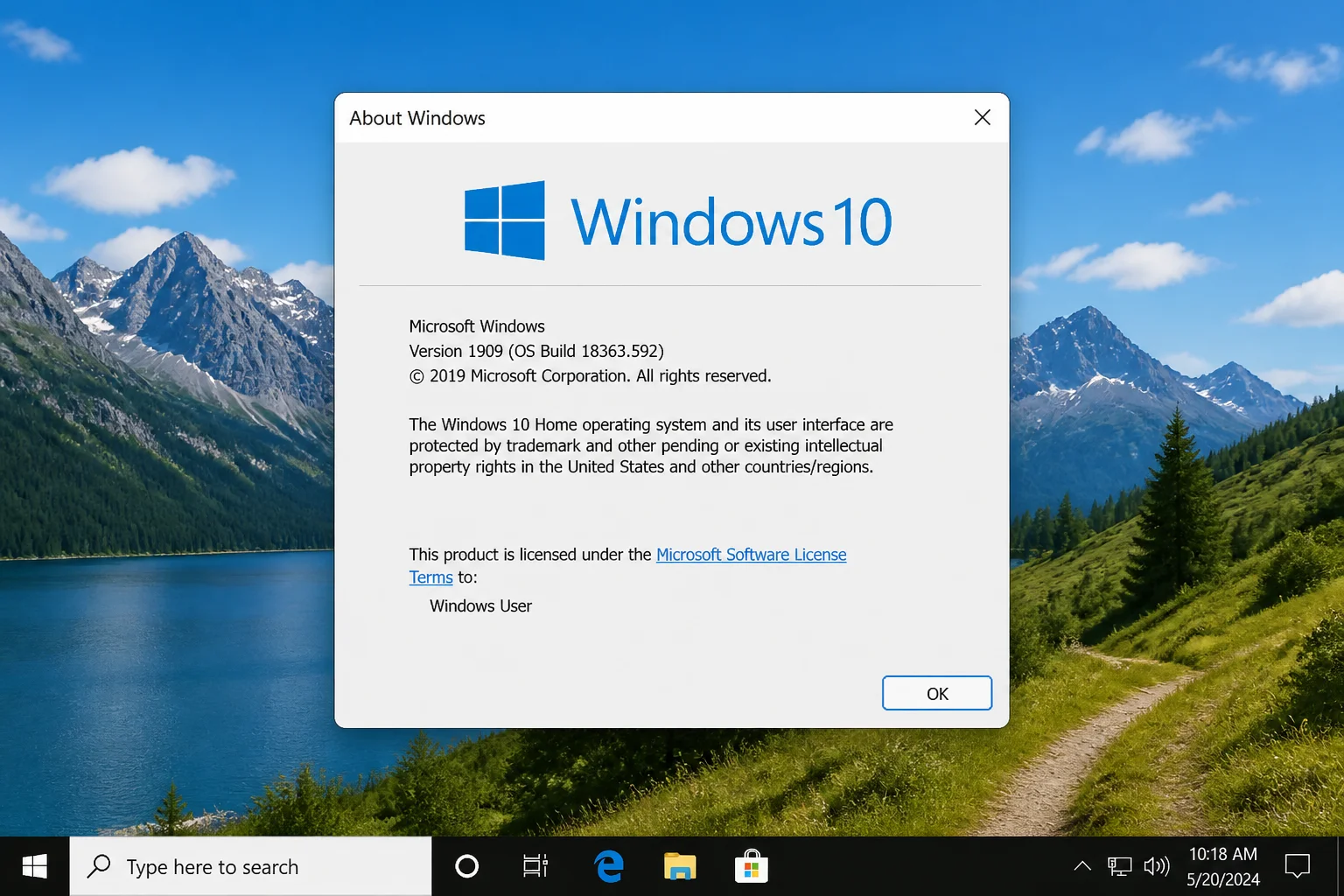
Task: Close the About Windows dialog
Action: pyautogui.click(x=983, y=117)
